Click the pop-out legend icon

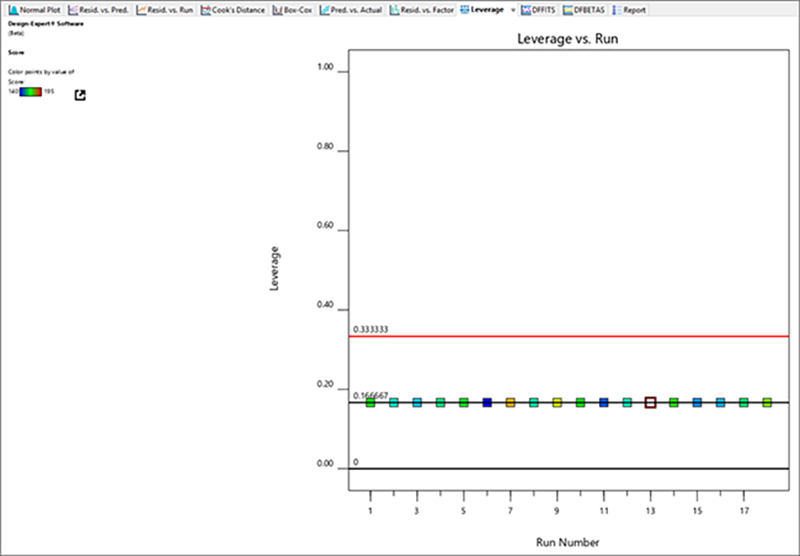(80, 95)
